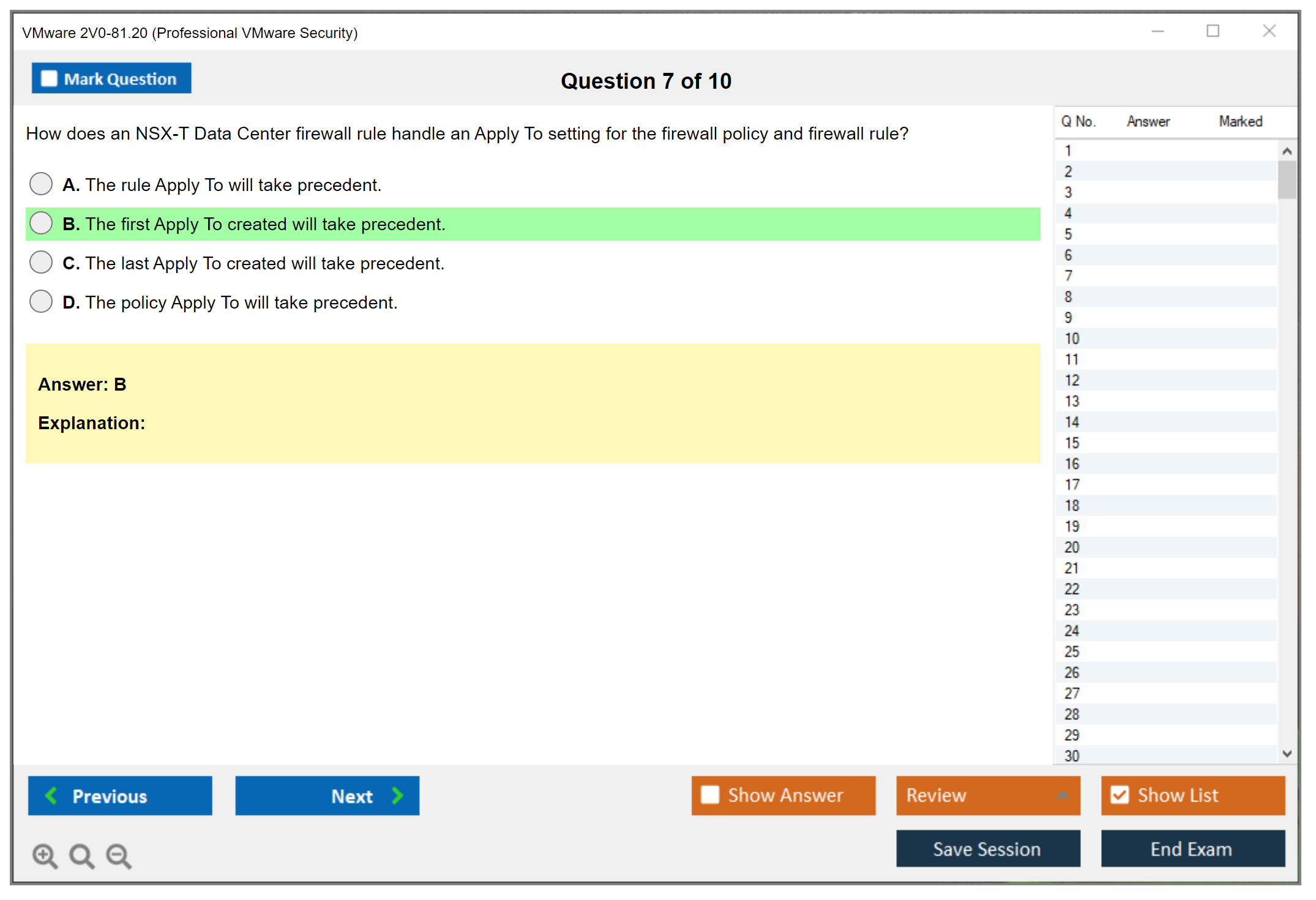Toggle the Mark Question checkbox

[x=49, y=79]
